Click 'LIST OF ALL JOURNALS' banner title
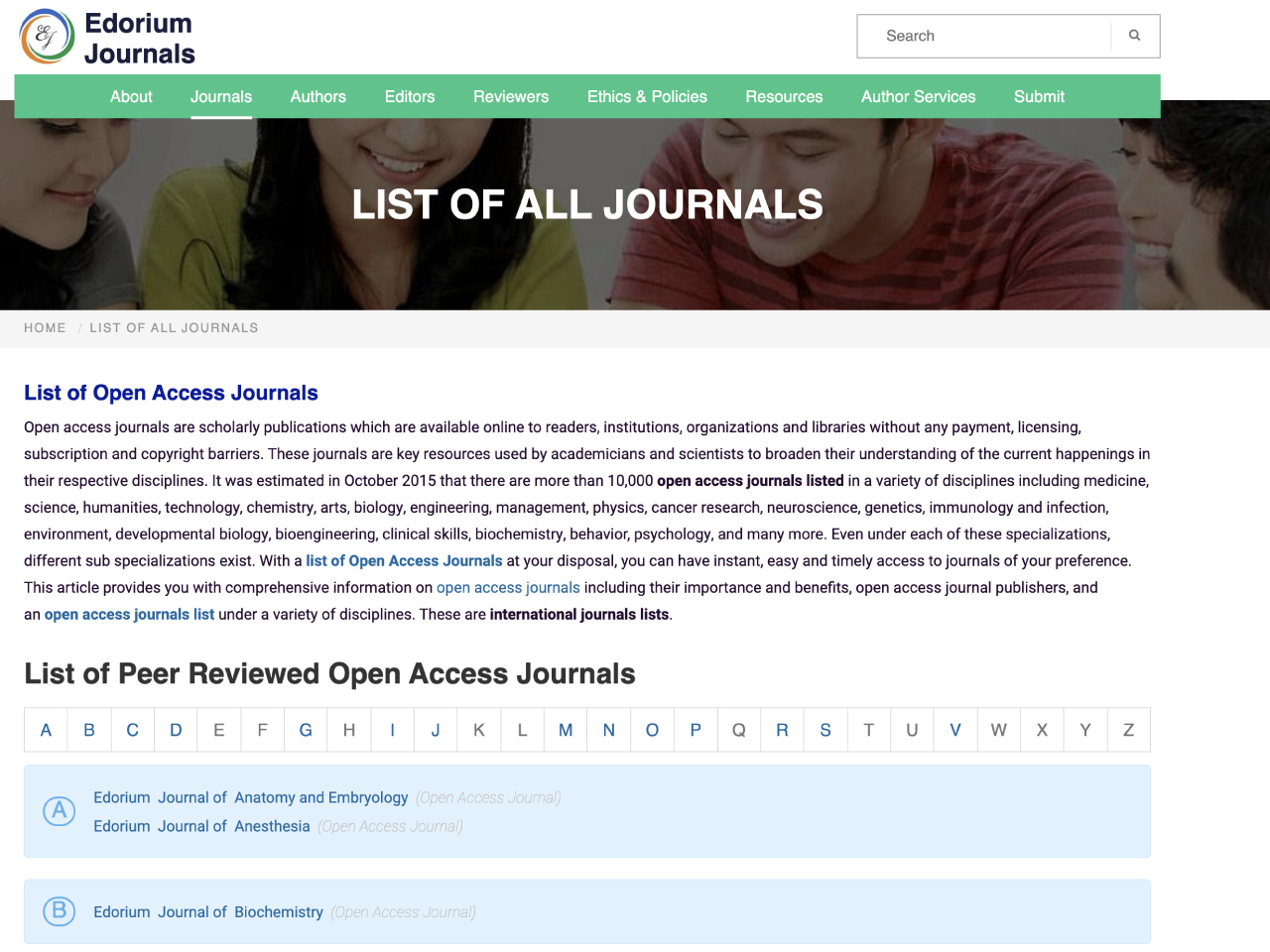Screen dimensions: 1270x952 tap(587, 204)
